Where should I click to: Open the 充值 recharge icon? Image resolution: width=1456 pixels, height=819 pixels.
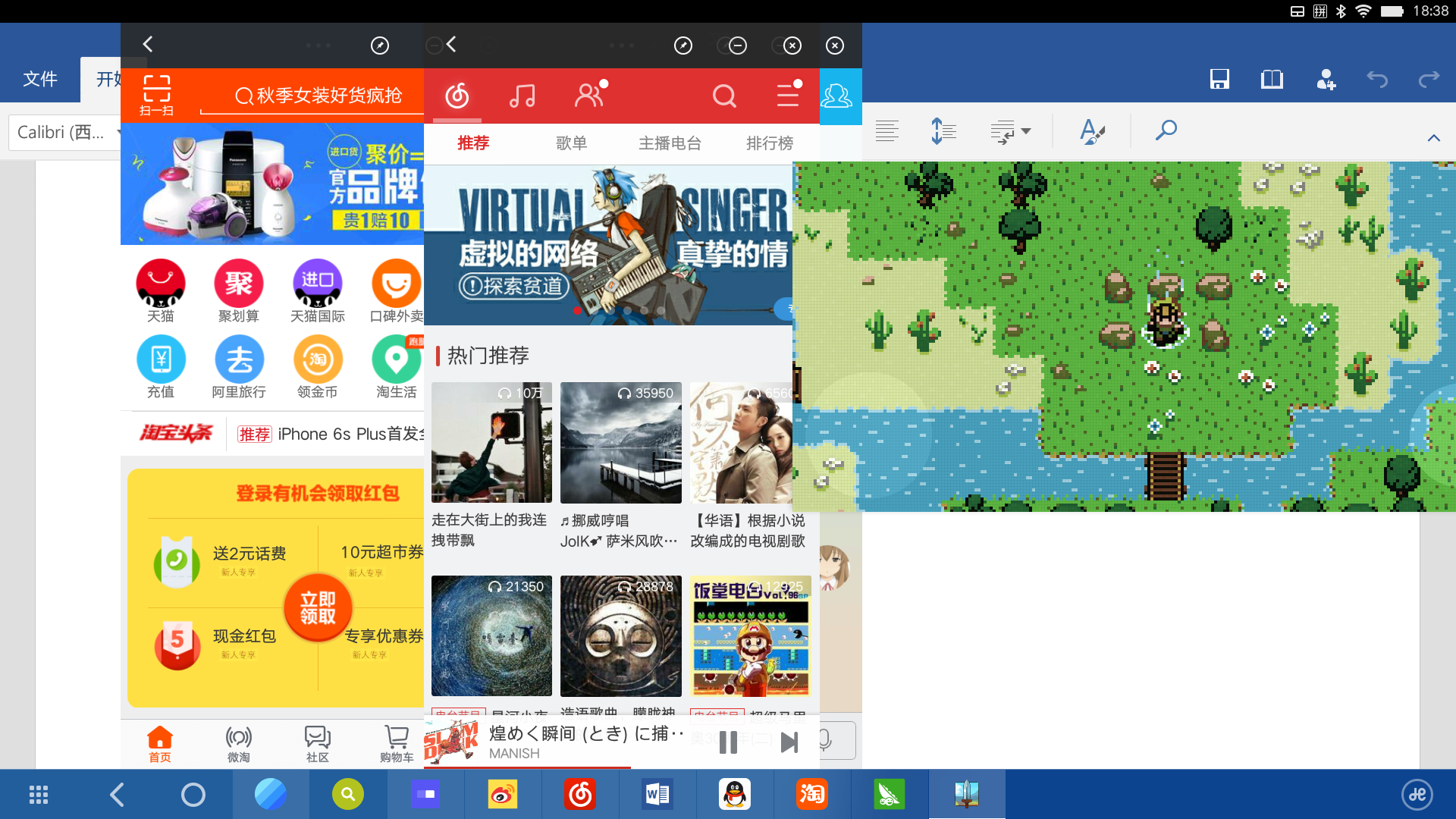pos(160,367)
